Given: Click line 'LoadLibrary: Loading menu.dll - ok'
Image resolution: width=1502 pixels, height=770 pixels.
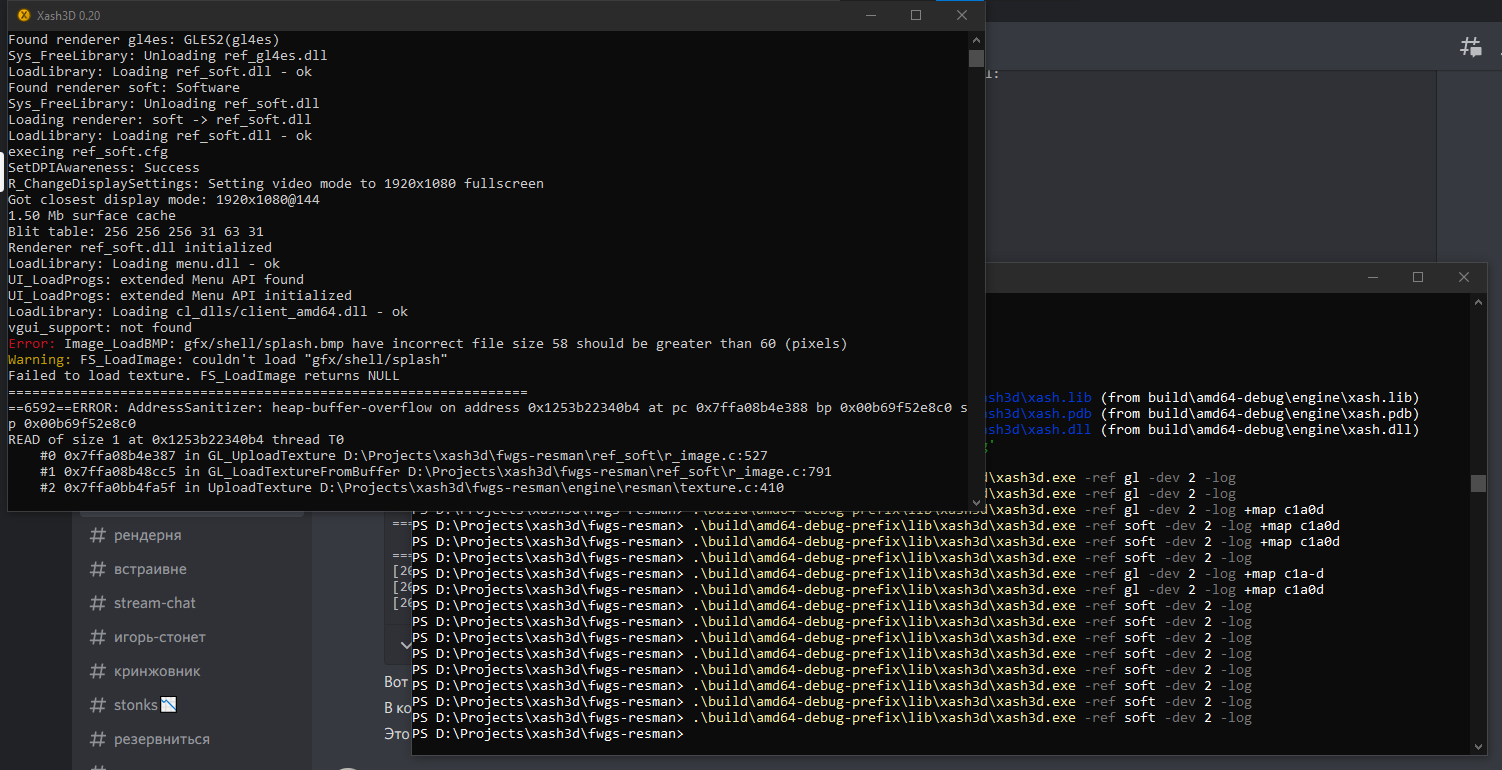Looking at the screenshot, I should 143,263.
